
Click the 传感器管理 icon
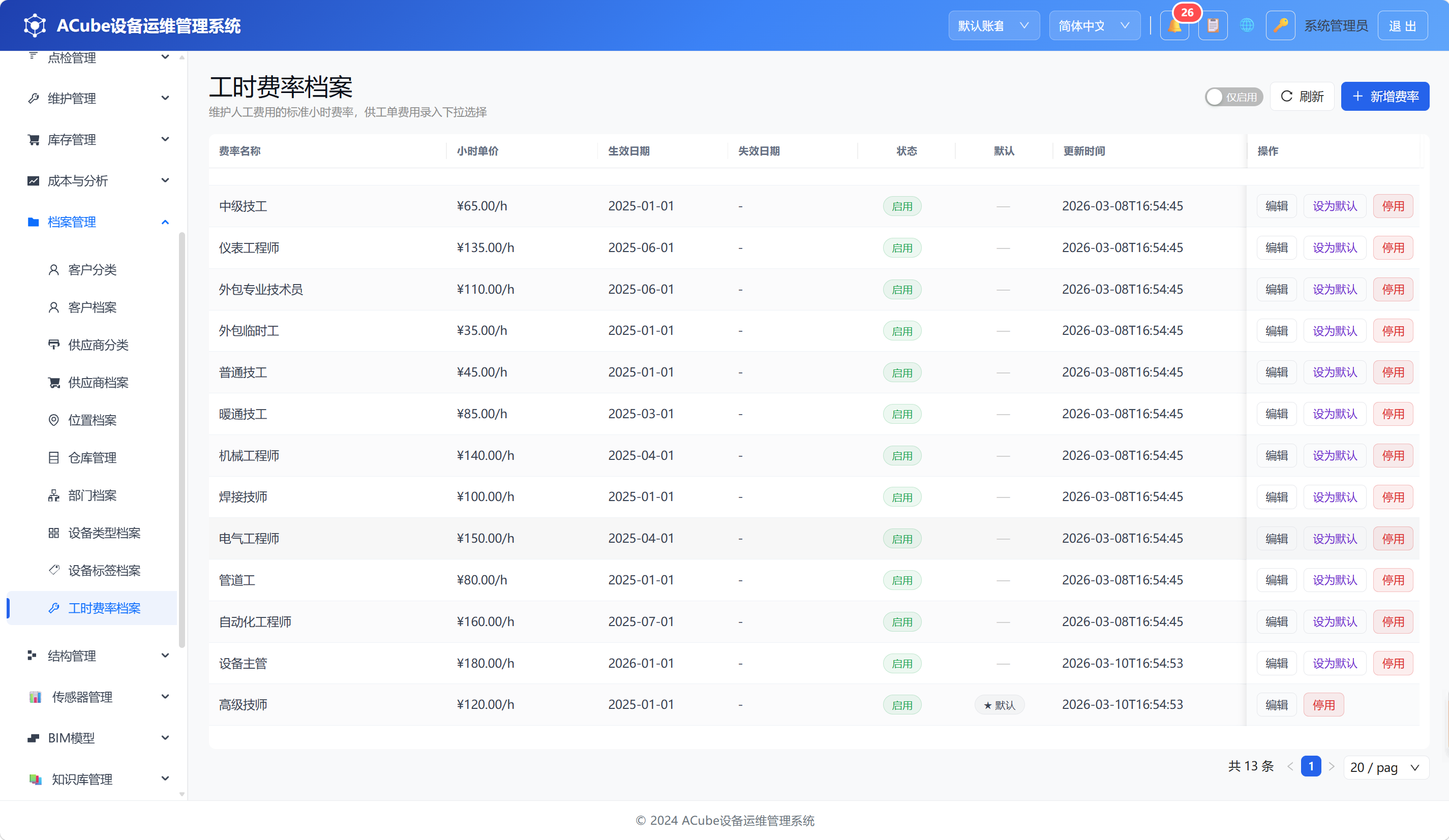[x=35, y=697]
